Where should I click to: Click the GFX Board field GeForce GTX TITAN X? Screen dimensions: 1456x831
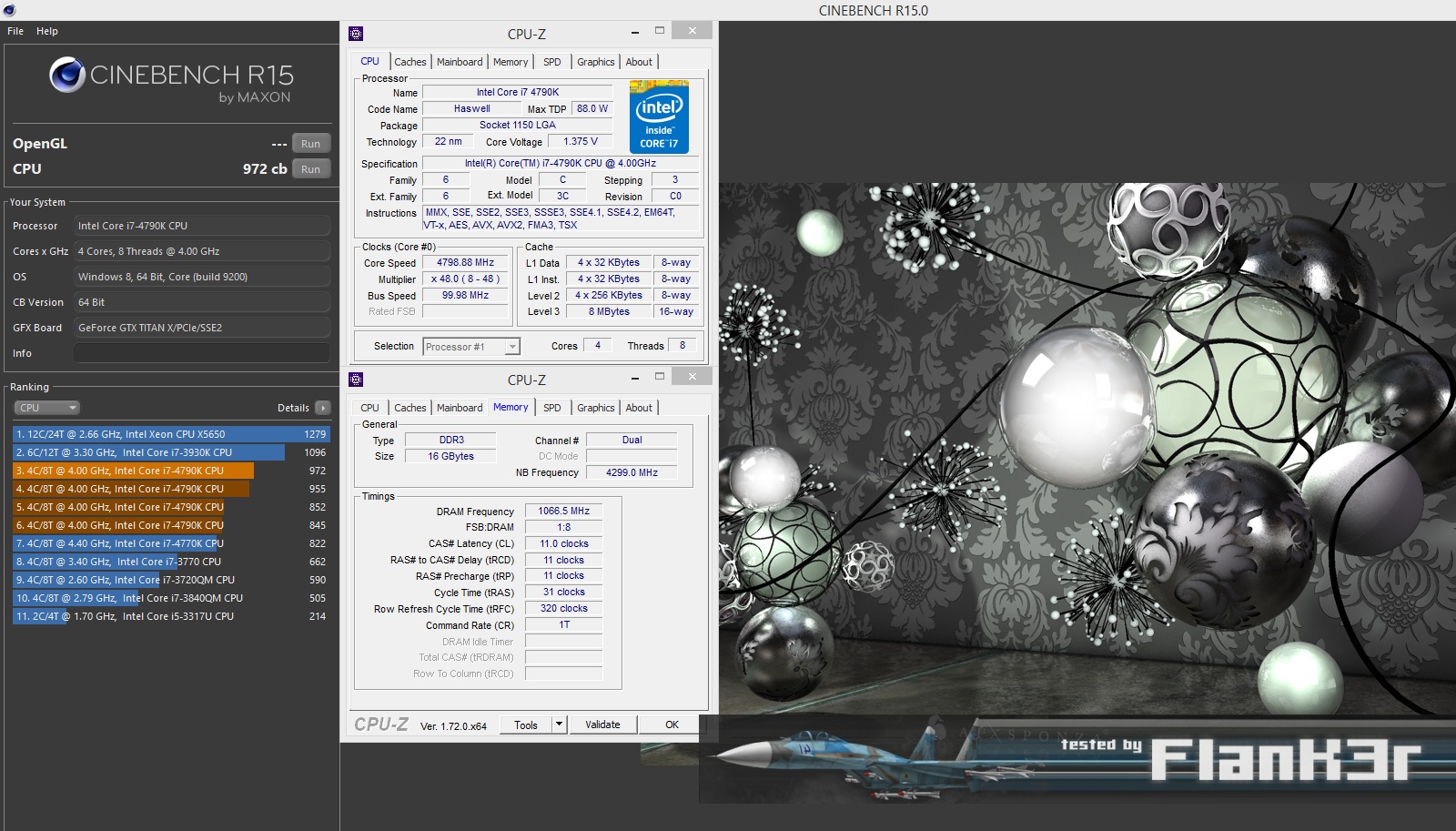202,328
